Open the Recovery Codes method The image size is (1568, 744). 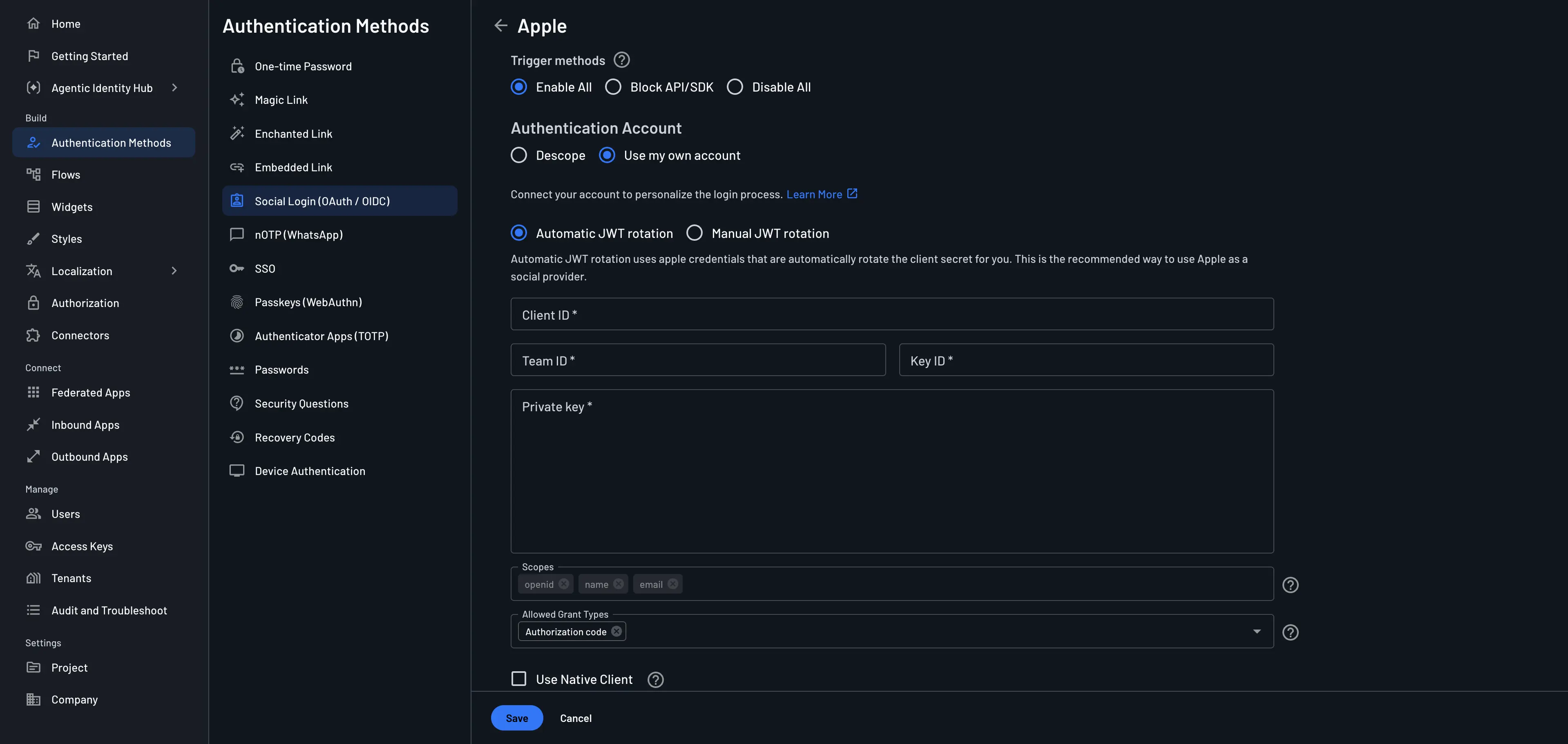point(340,437)
